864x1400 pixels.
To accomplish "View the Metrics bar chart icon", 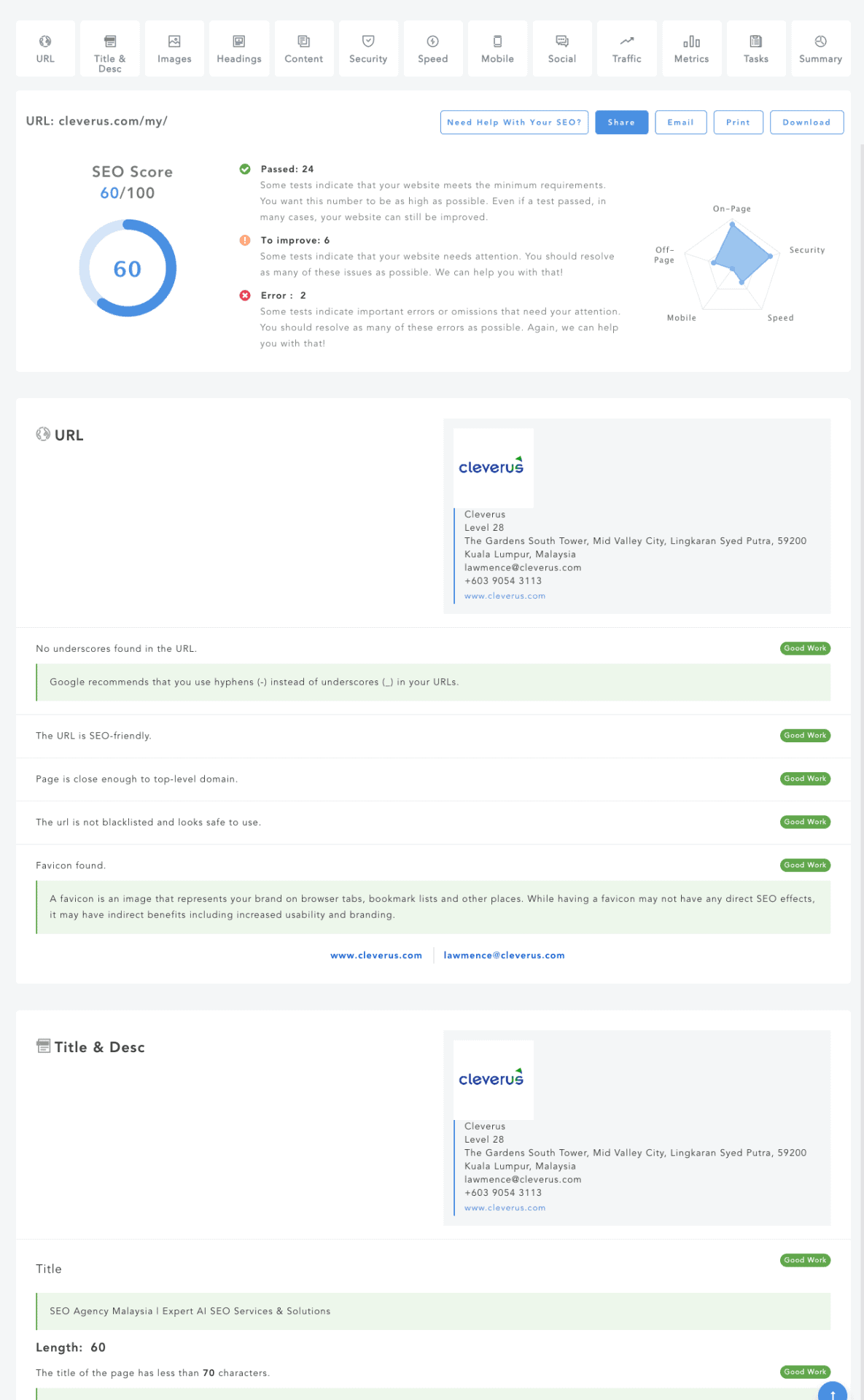I will point(691,42).
